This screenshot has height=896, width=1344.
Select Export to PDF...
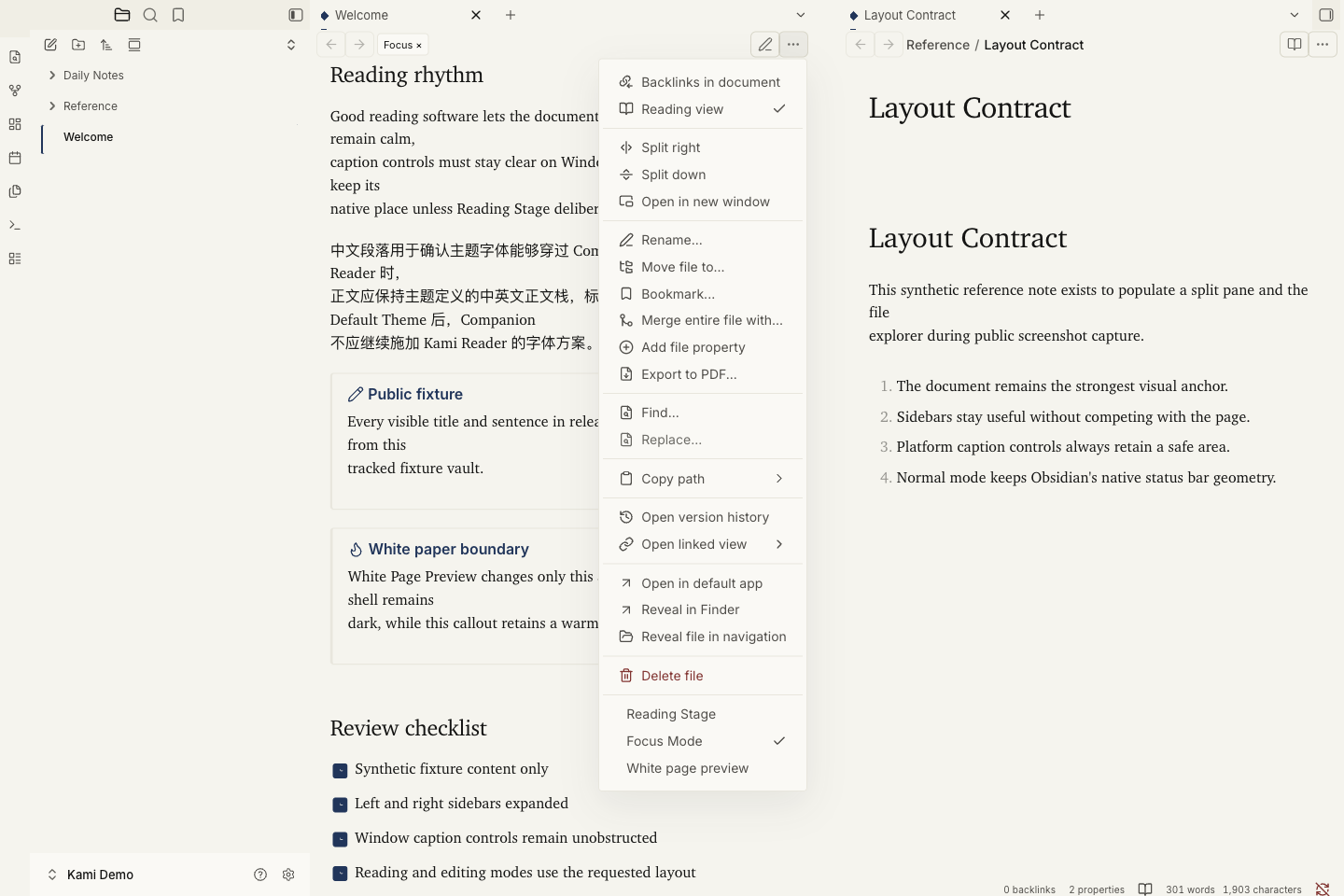(x=703, y=374)
